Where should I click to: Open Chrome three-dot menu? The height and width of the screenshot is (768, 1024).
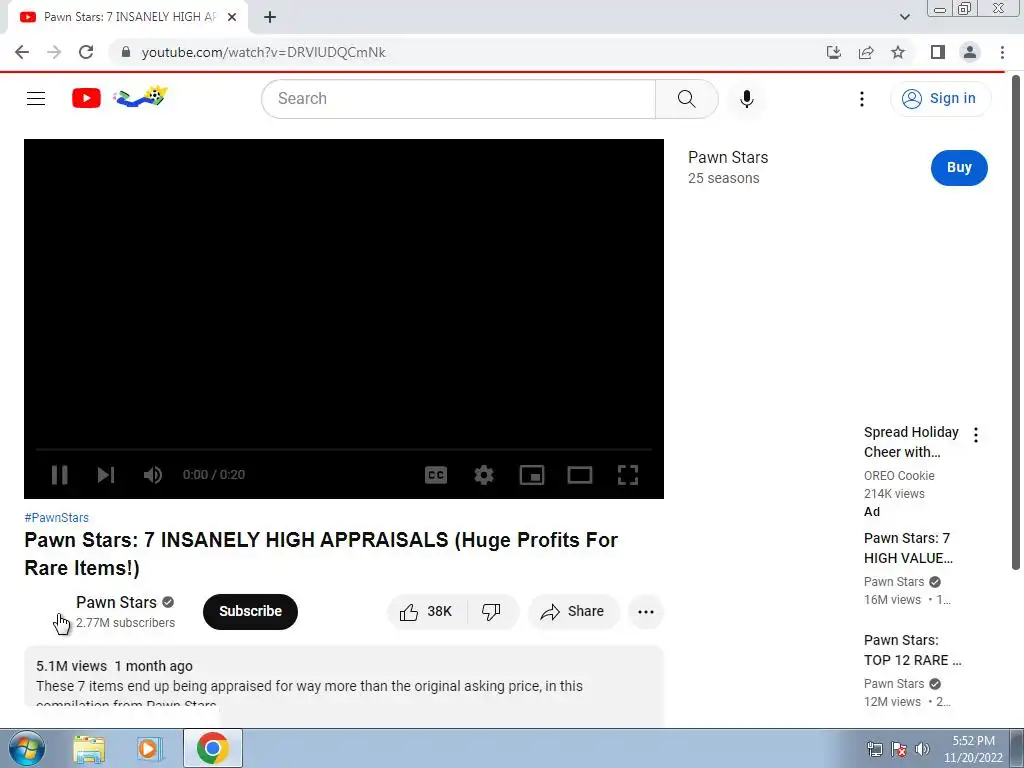point(1002,52)
